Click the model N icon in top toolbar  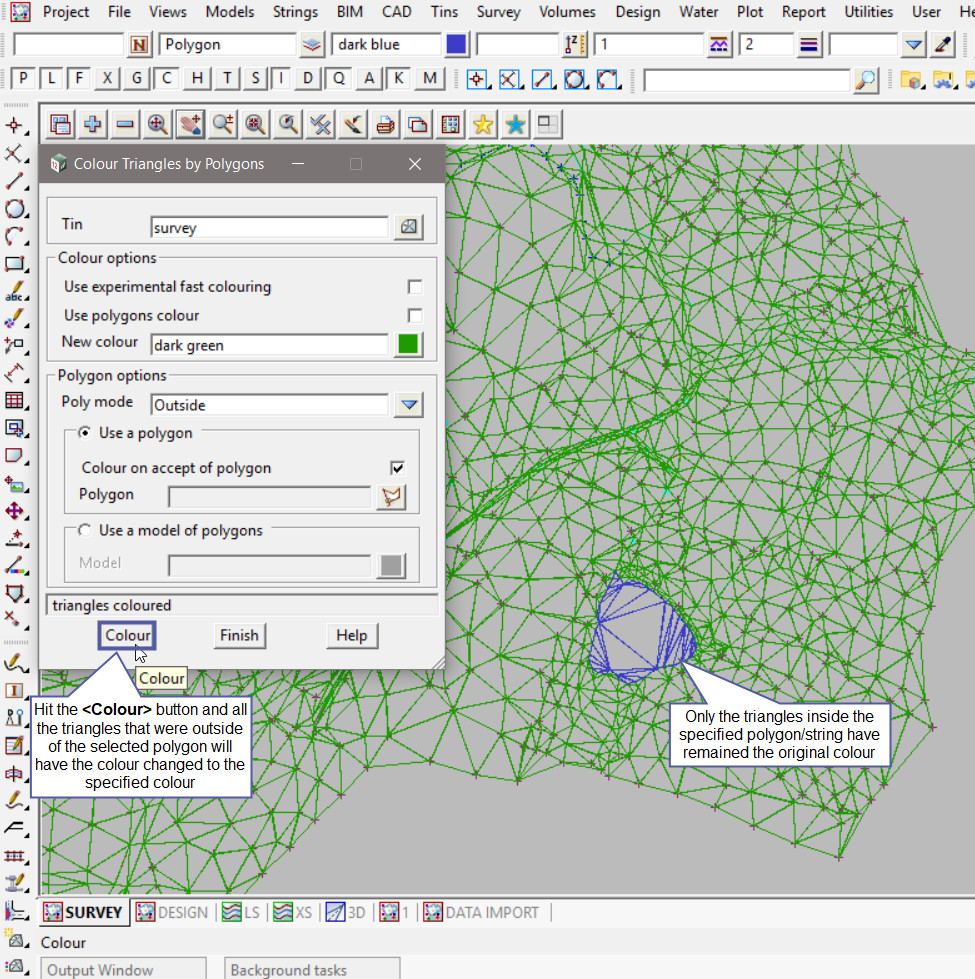pyautogui.click(x=139, y=45)
